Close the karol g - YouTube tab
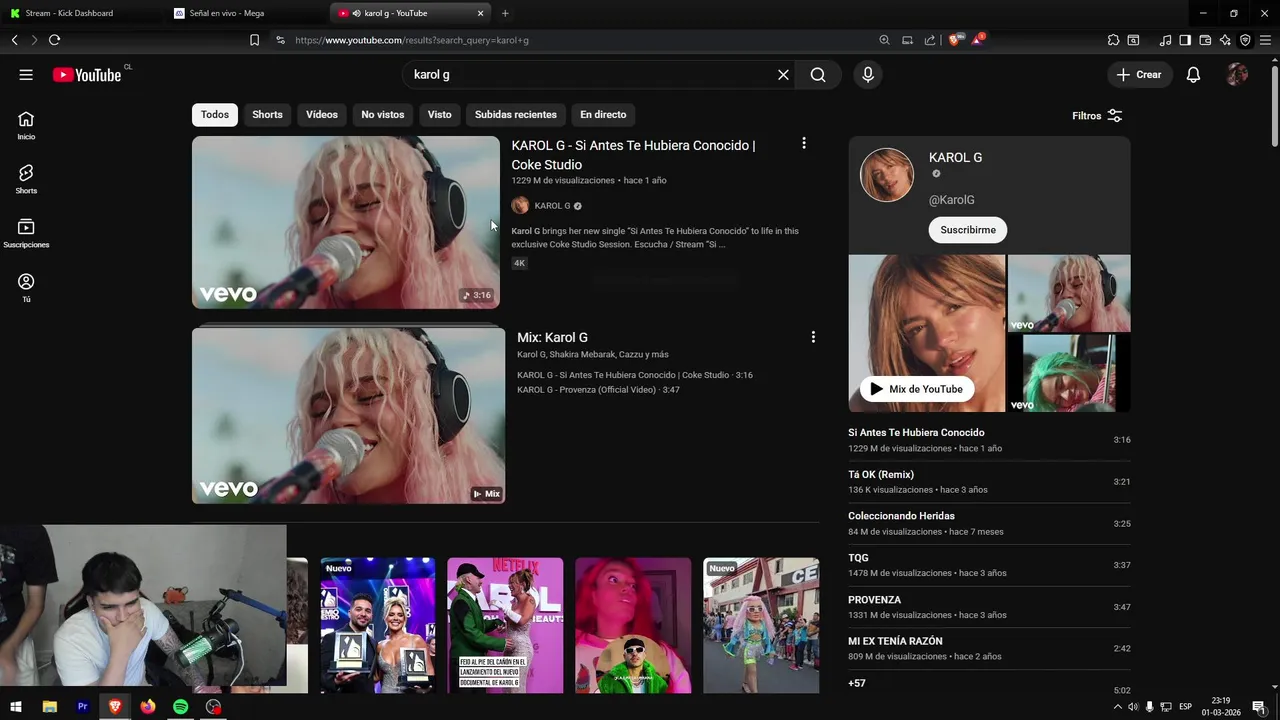This screenshot has height=720, width=1280. click(x=481, y=13)
